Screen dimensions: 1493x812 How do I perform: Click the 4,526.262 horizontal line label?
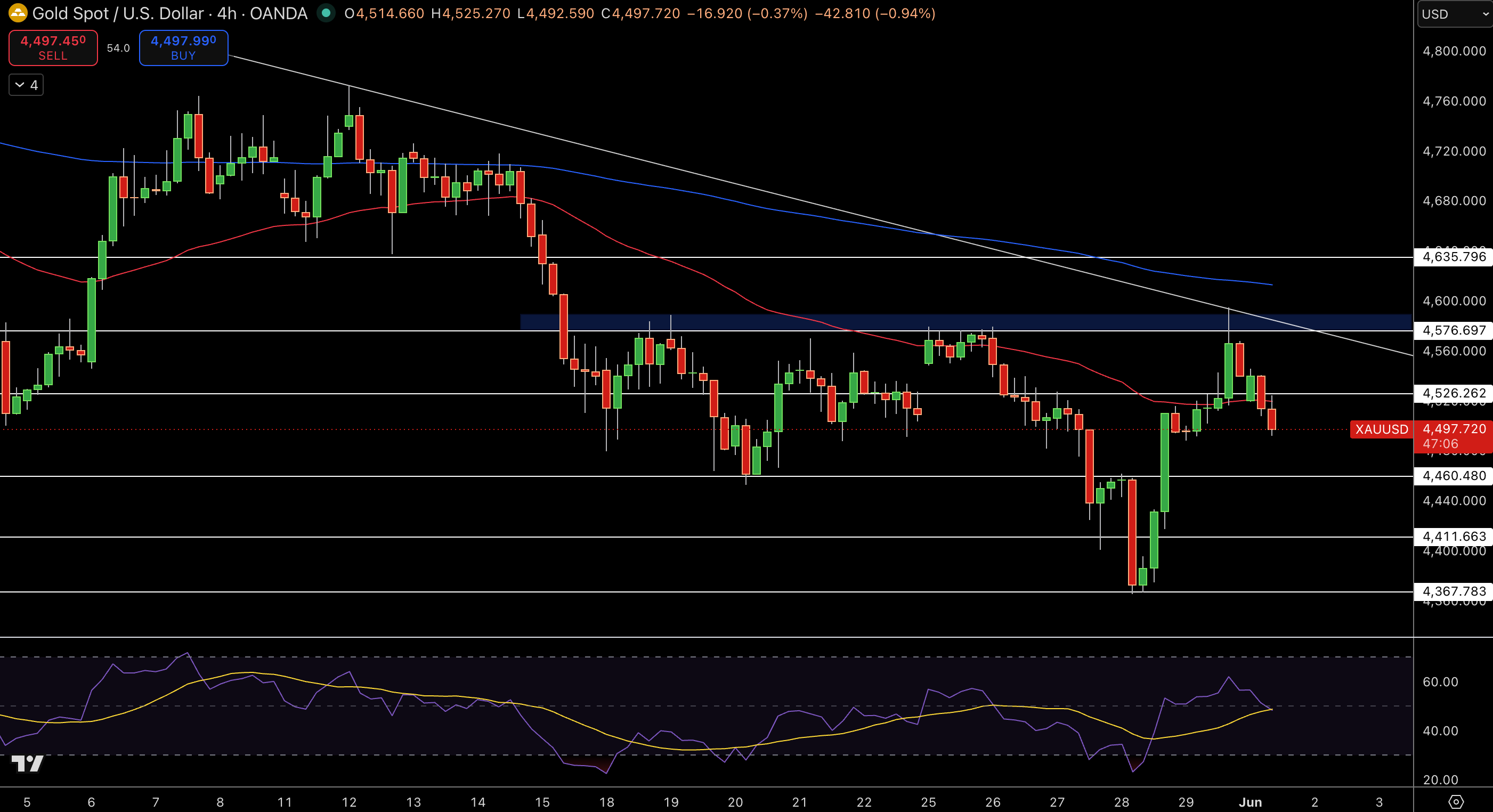tap(1454, 393)
